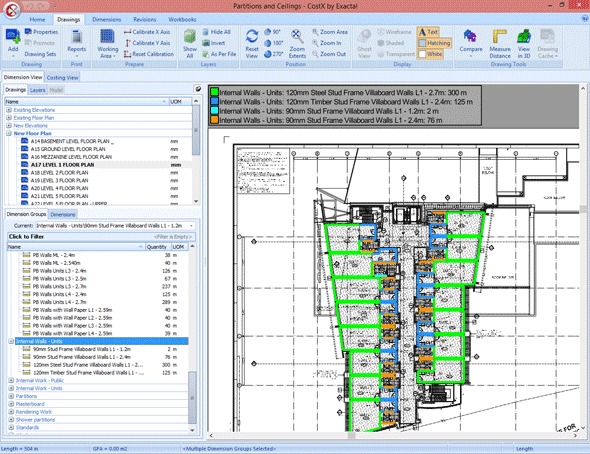Screen dimensions: 590x454
Task: Expand the Internal Work - Public group
Action: (11, 380)
